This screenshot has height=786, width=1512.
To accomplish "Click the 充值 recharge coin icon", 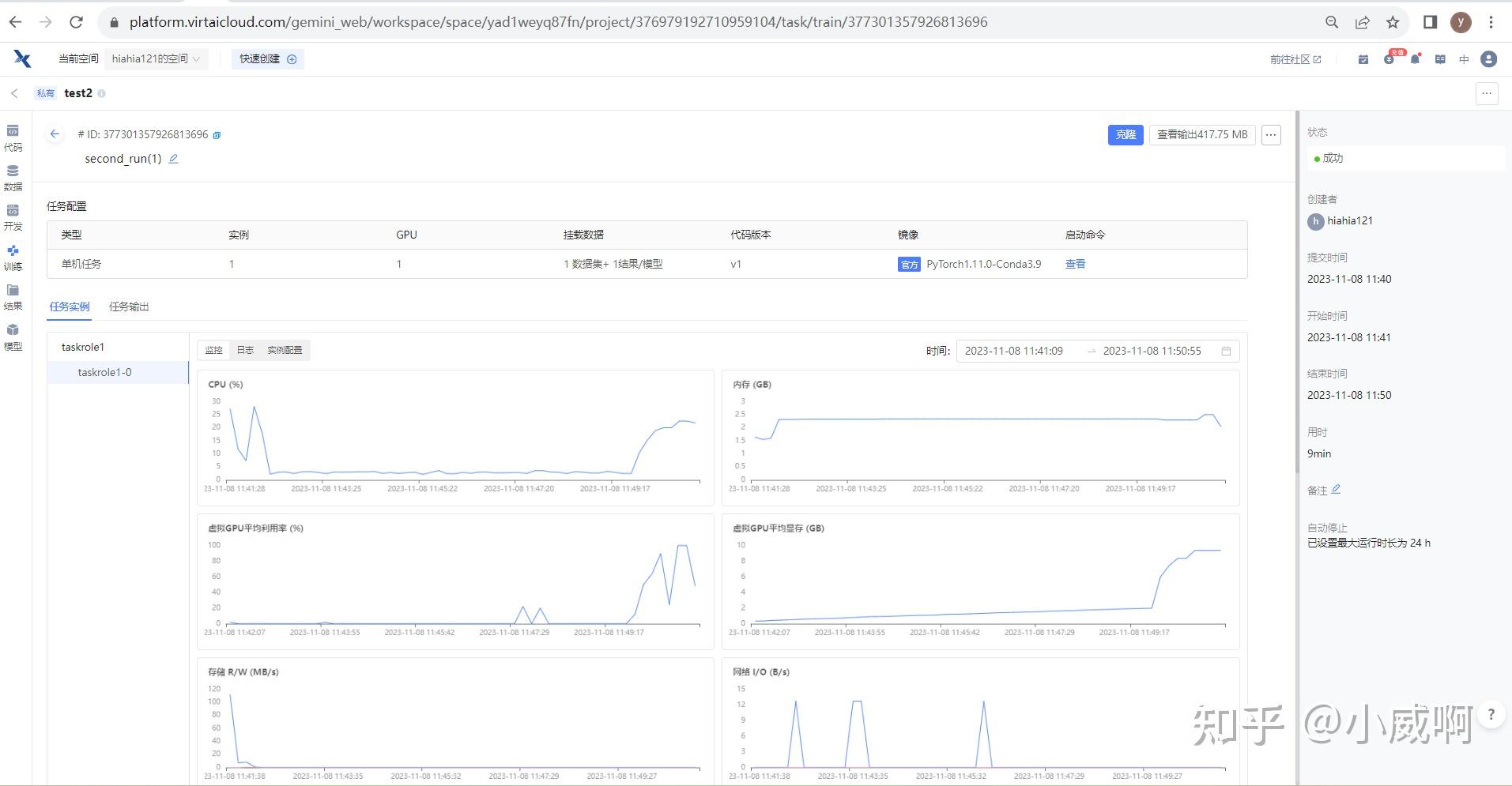I will 1389,59.
